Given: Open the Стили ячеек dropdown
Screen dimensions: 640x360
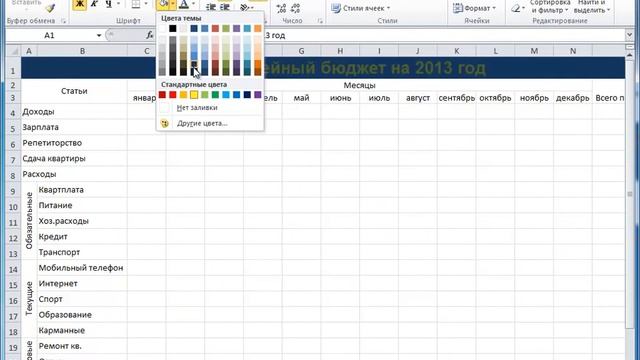Looking at the screenshot, I should pos(361,8).
